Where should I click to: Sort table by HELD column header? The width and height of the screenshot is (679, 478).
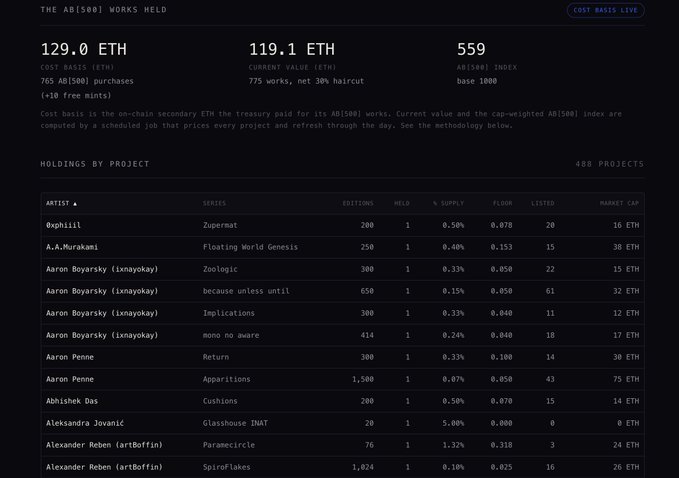402,203
